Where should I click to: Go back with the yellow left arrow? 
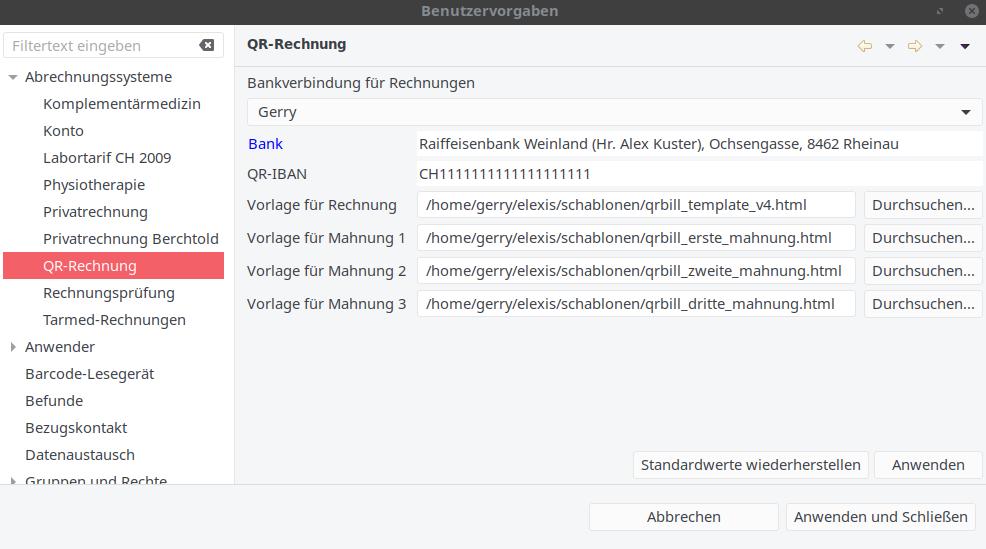865,46
